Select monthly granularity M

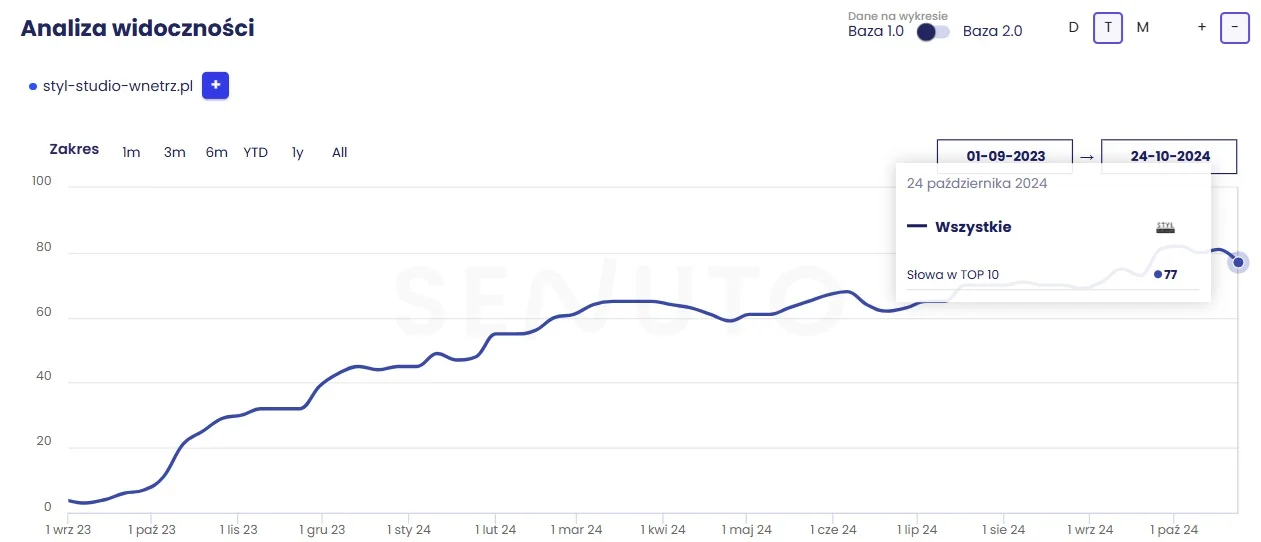[1142, 28]
